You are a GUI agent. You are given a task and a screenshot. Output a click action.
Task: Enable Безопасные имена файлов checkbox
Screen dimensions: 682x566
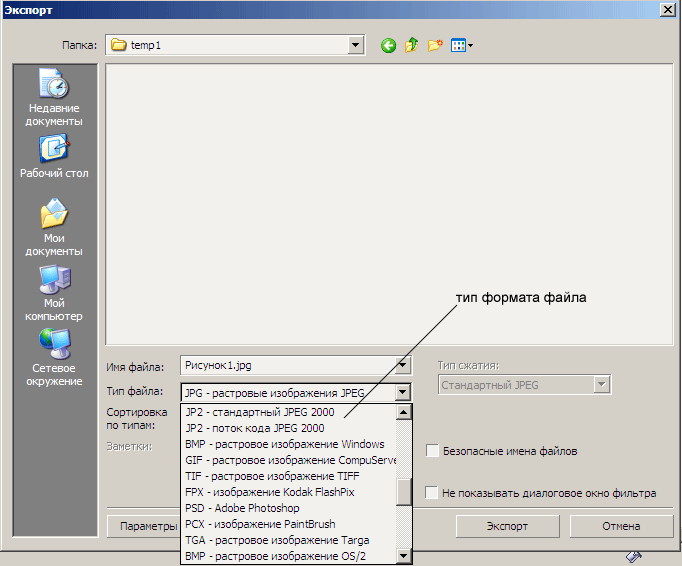[x=432, y=451]
